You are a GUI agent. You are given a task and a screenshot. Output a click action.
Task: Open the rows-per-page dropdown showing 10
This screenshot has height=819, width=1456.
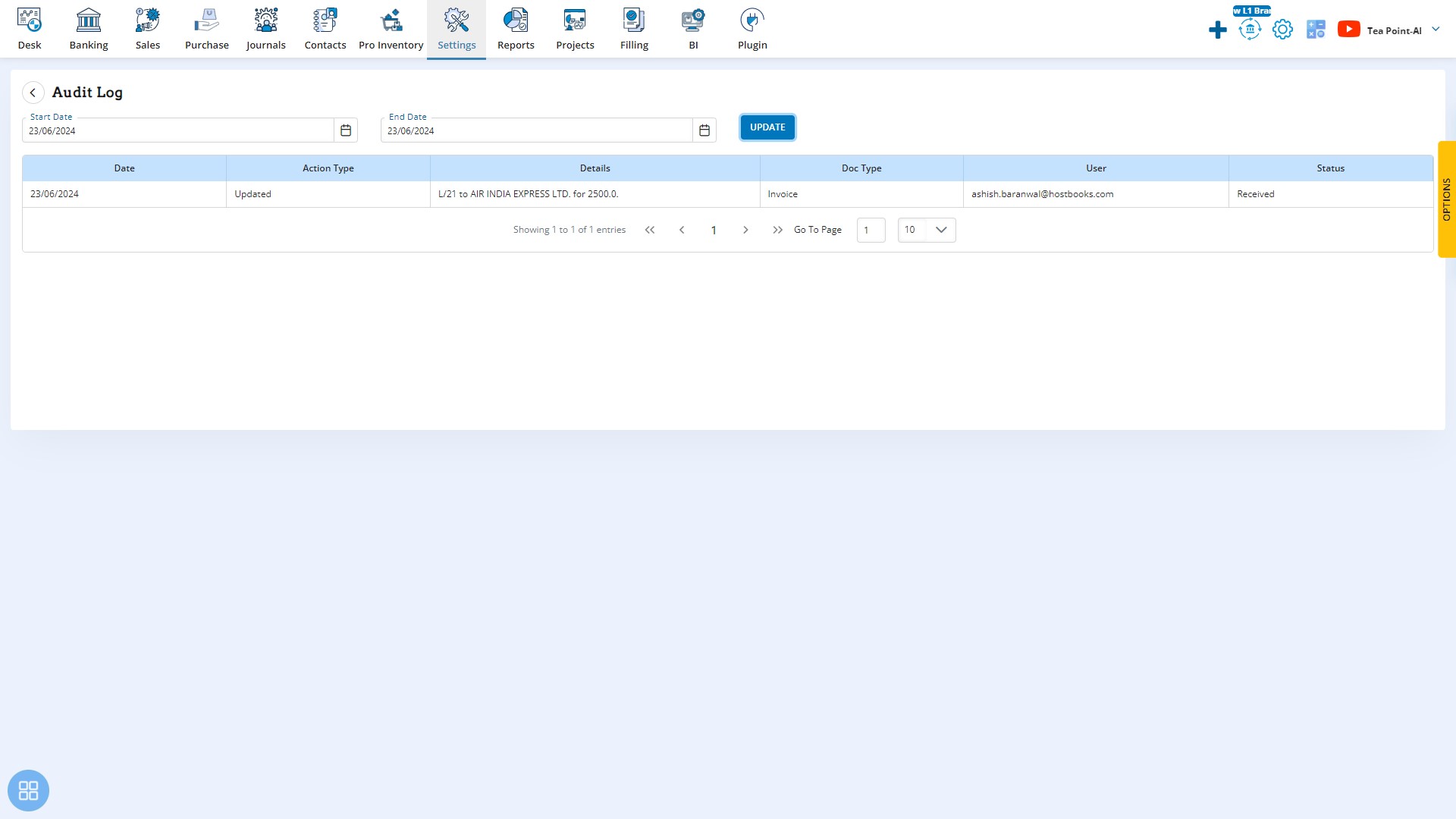pyautogui.click(x=927, y=230)
